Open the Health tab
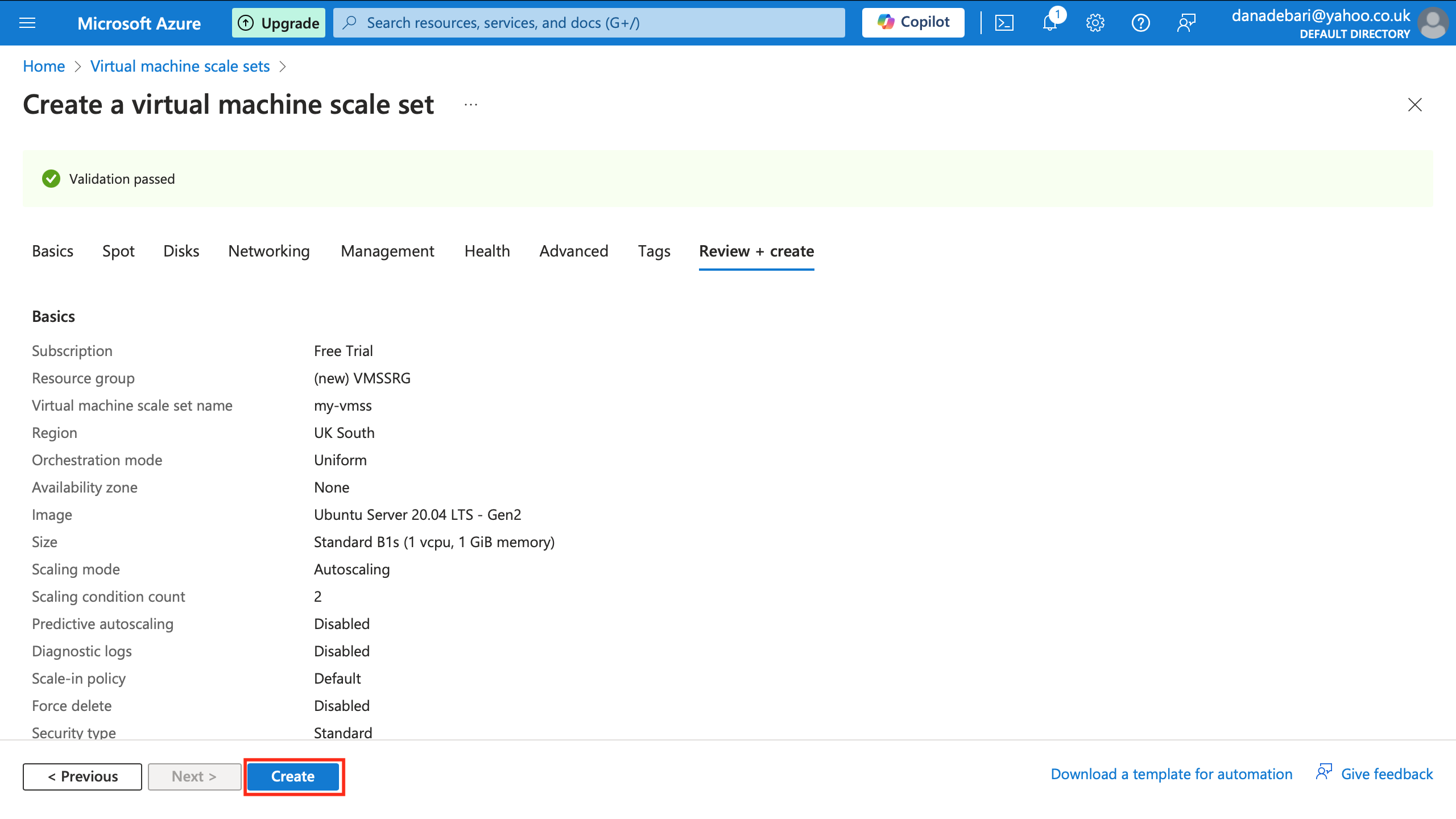The width and height of the screenshot is (1456, 819). 487,251
